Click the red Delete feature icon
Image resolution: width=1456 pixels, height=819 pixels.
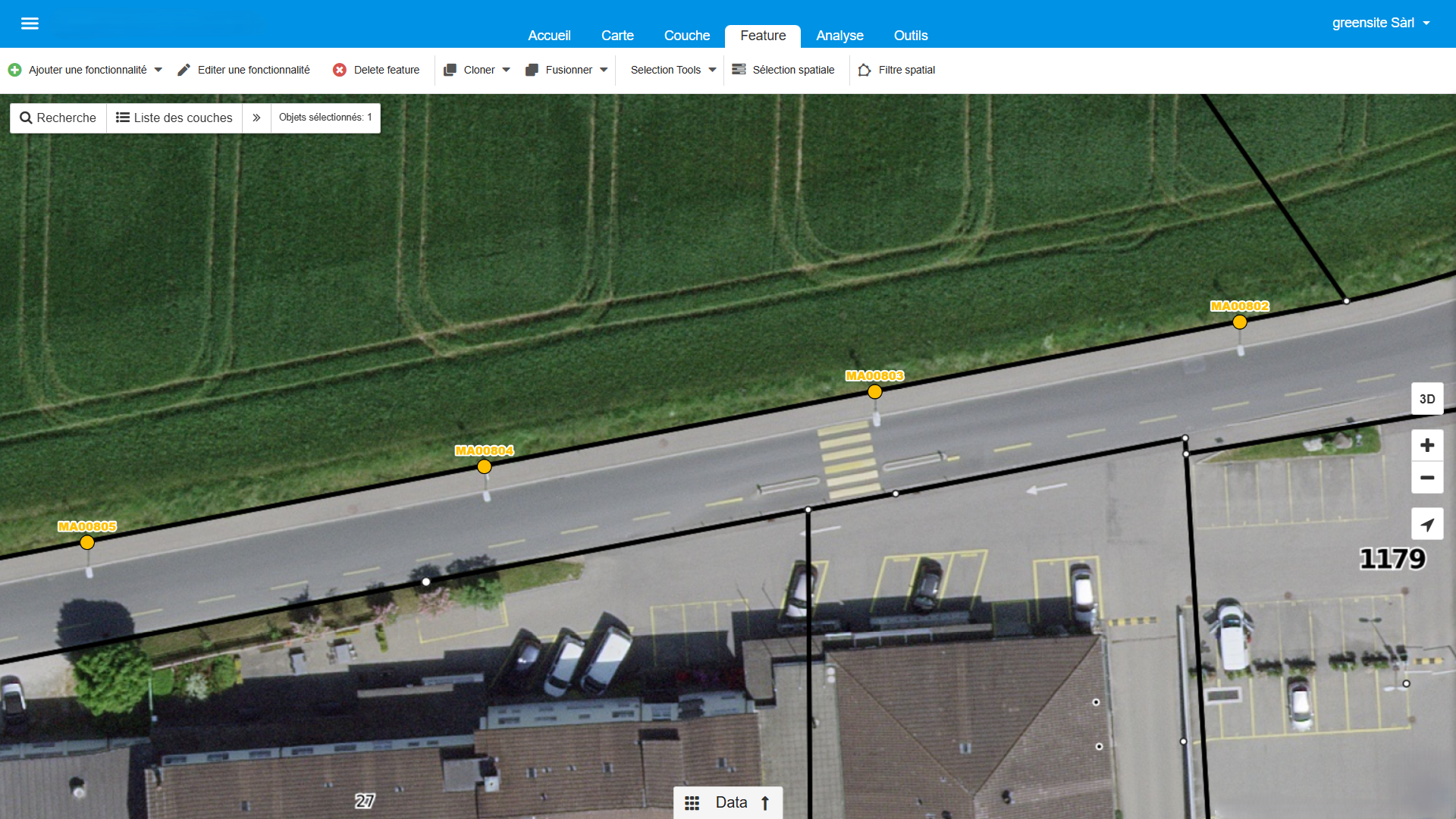click(x=340, y=70)
